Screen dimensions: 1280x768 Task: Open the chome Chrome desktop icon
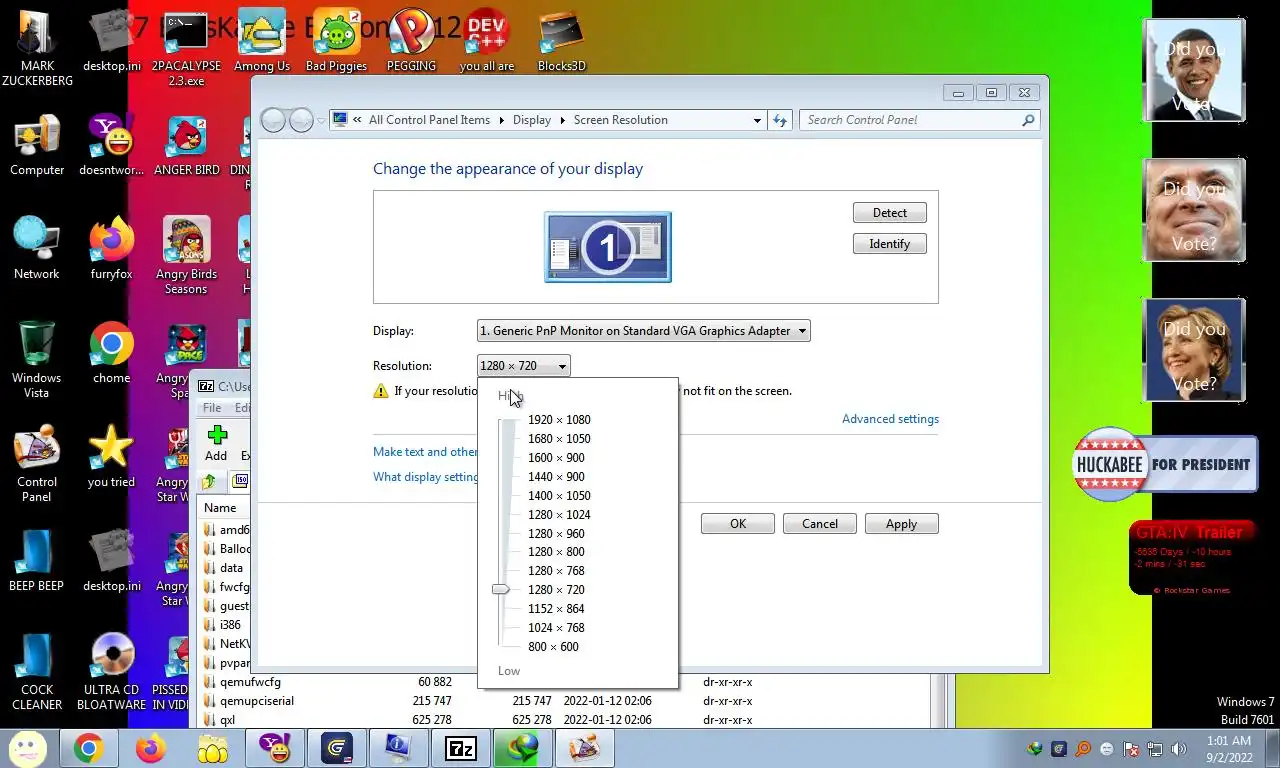[111, 354]
